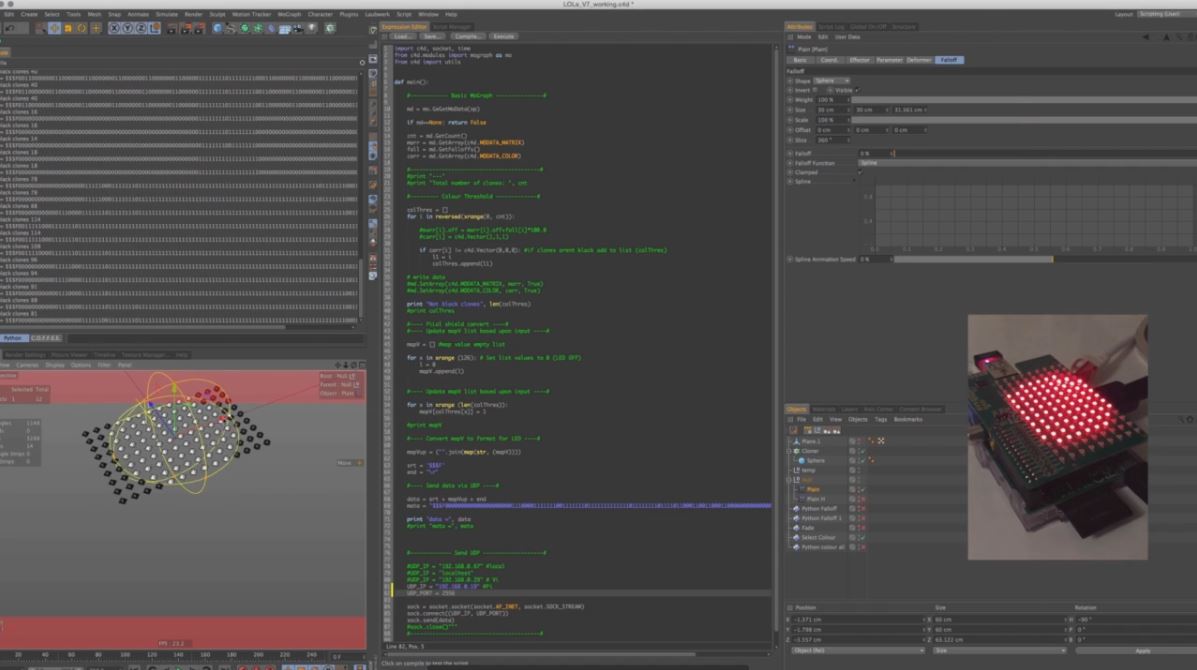This screenshot has height=670, width=1197.
Task: Click the Raspberry Pi LED photo thumbnail
Action: coord(1057,437)
